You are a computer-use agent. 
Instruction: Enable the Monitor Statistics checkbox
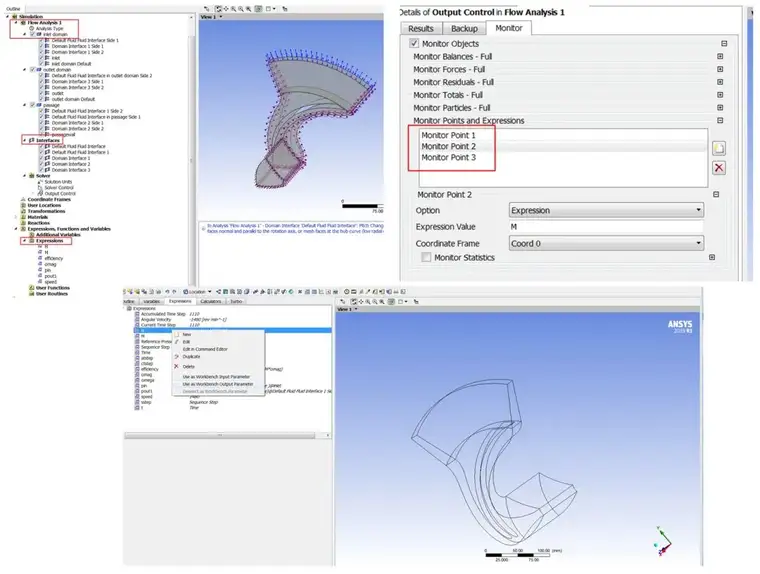pos(426,257)
